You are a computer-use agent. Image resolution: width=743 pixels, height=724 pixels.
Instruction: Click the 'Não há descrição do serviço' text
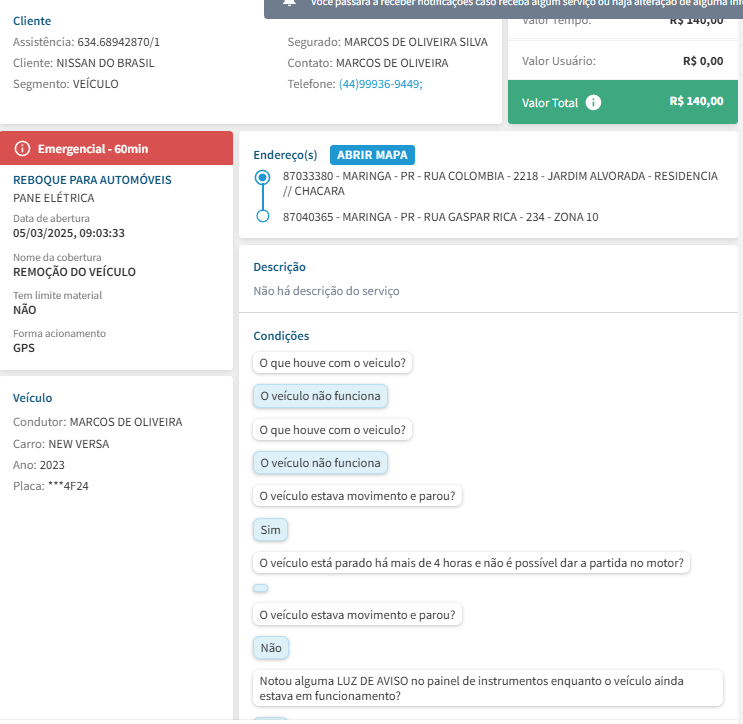[326, 291]
